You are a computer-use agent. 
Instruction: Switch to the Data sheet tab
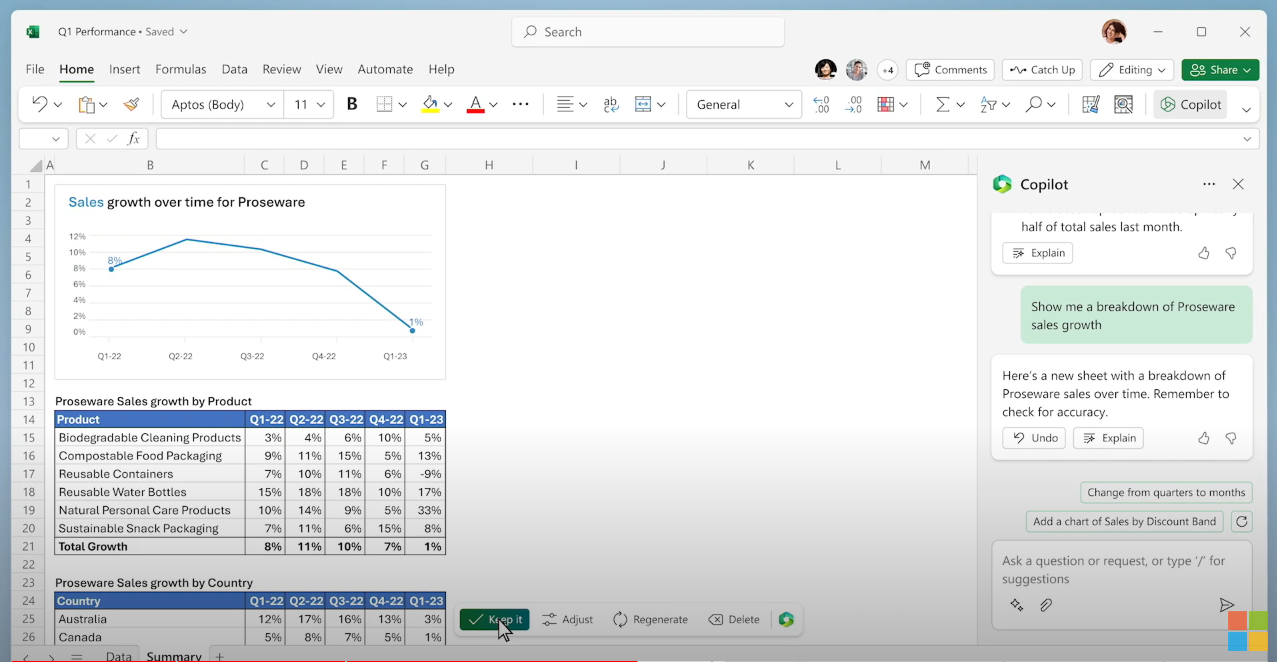(118, 656)
